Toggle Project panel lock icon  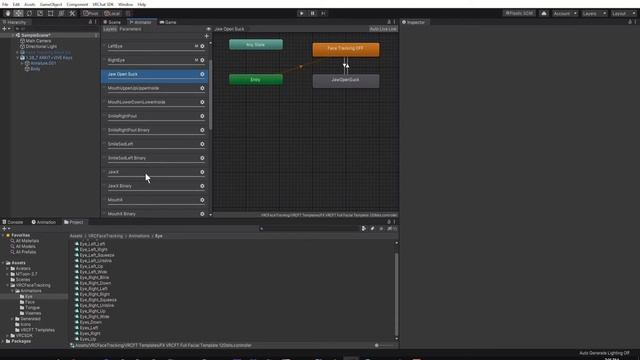[x=389, y=222]
